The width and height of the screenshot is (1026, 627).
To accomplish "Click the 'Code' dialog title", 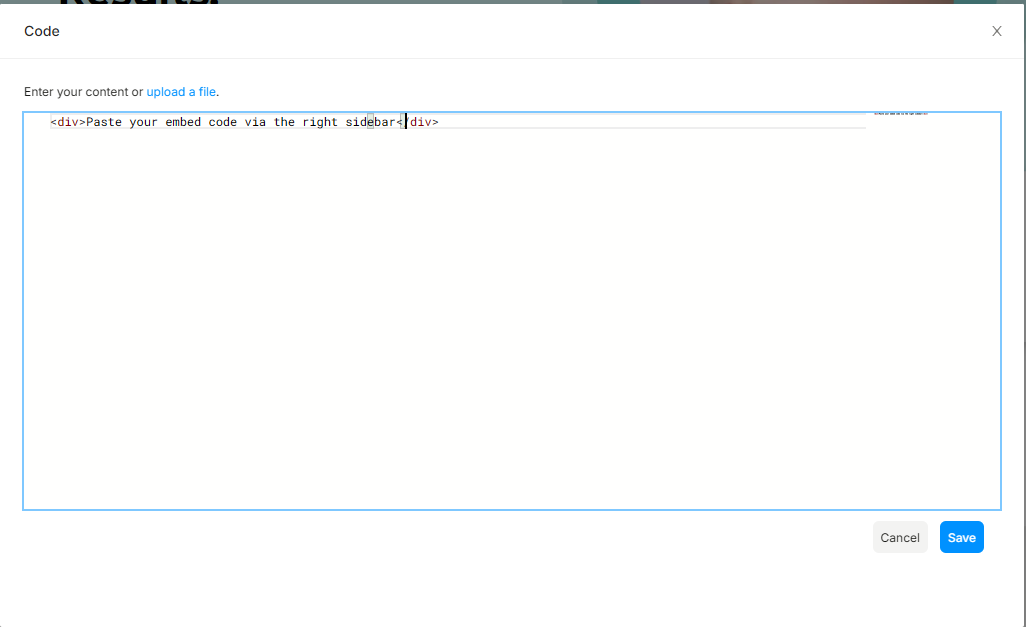I will click(42, 31).
